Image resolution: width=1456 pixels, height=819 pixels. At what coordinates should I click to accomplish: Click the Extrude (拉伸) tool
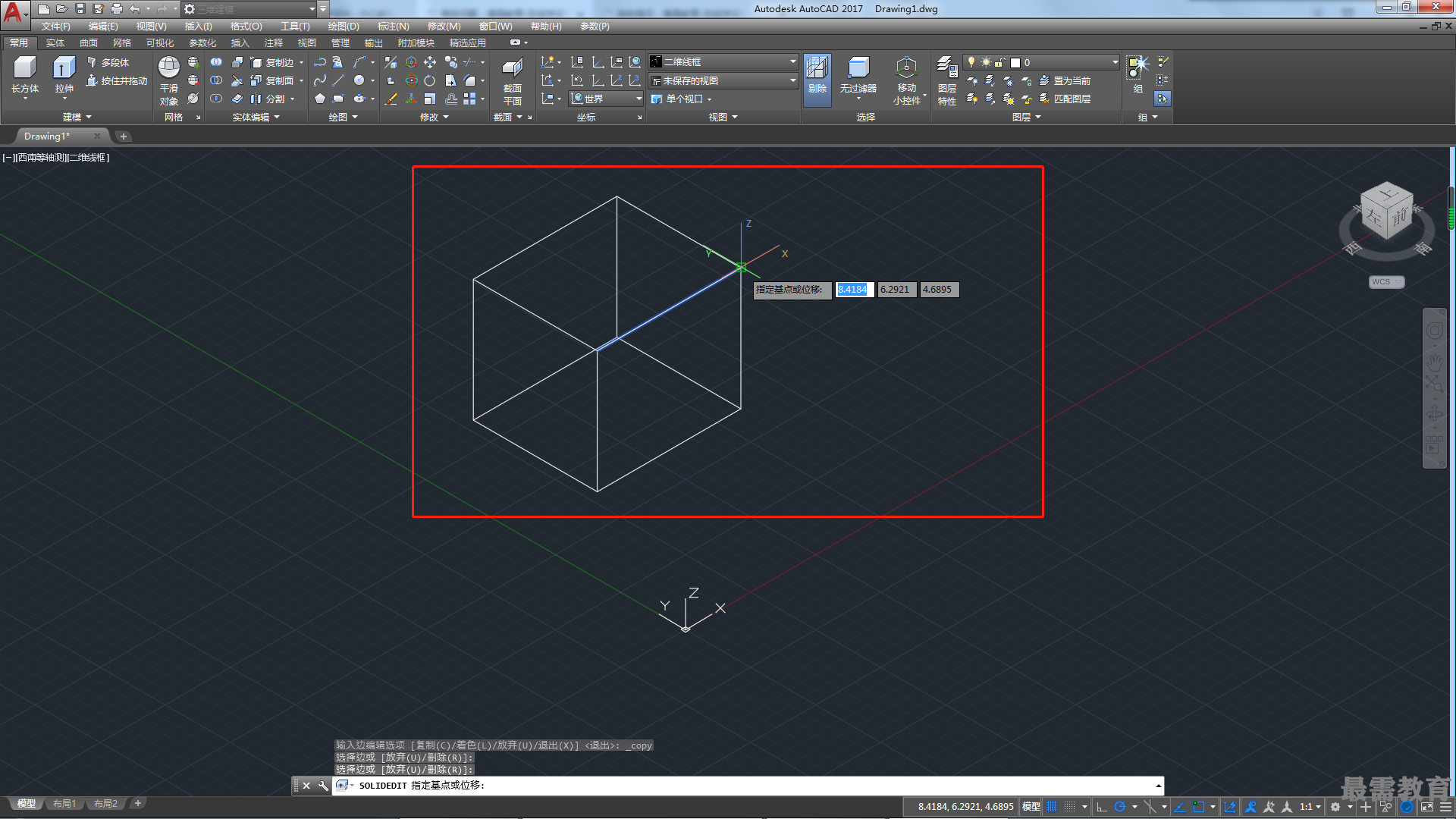pos(64,76)
